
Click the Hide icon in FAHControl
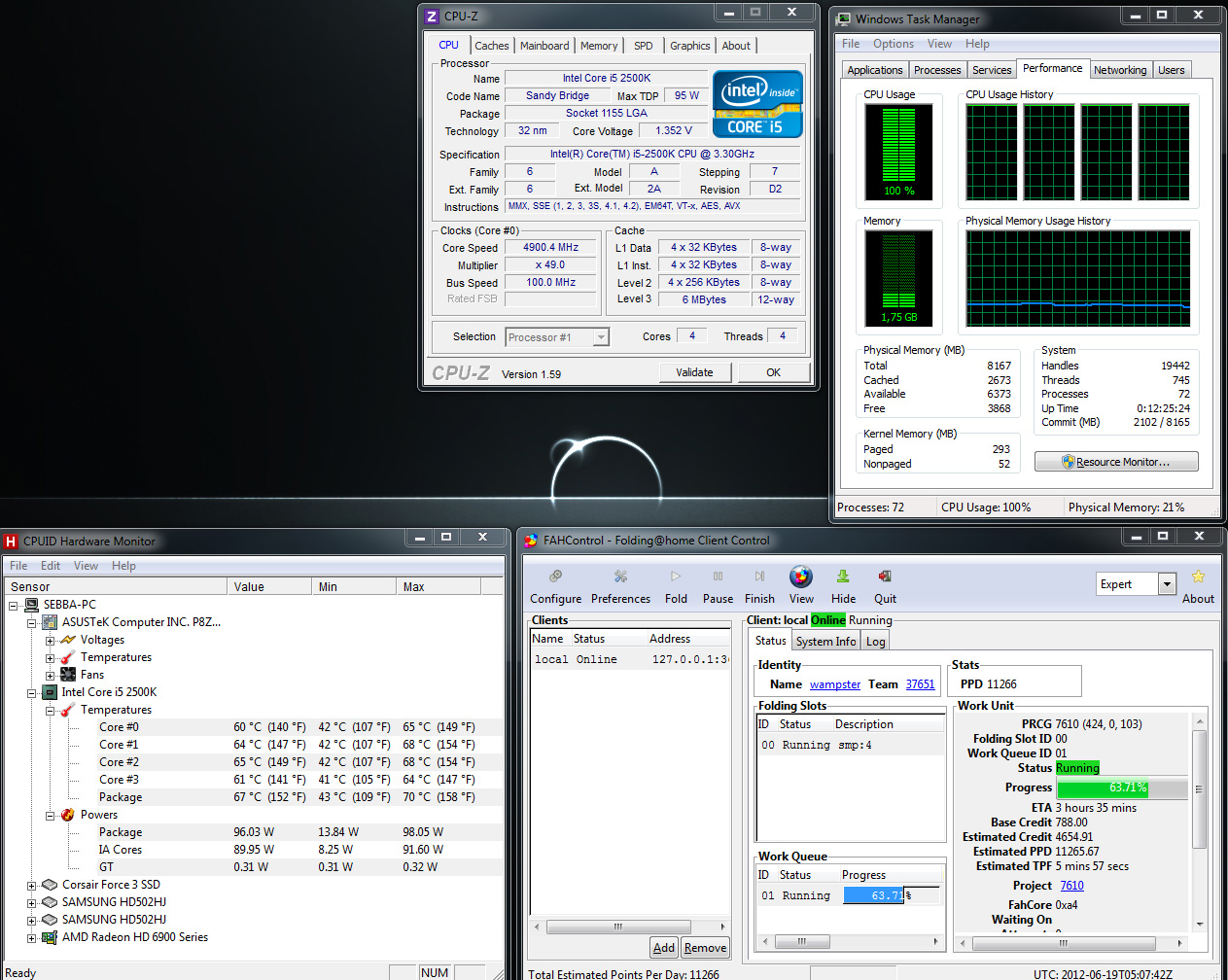(x=843, y=577)
